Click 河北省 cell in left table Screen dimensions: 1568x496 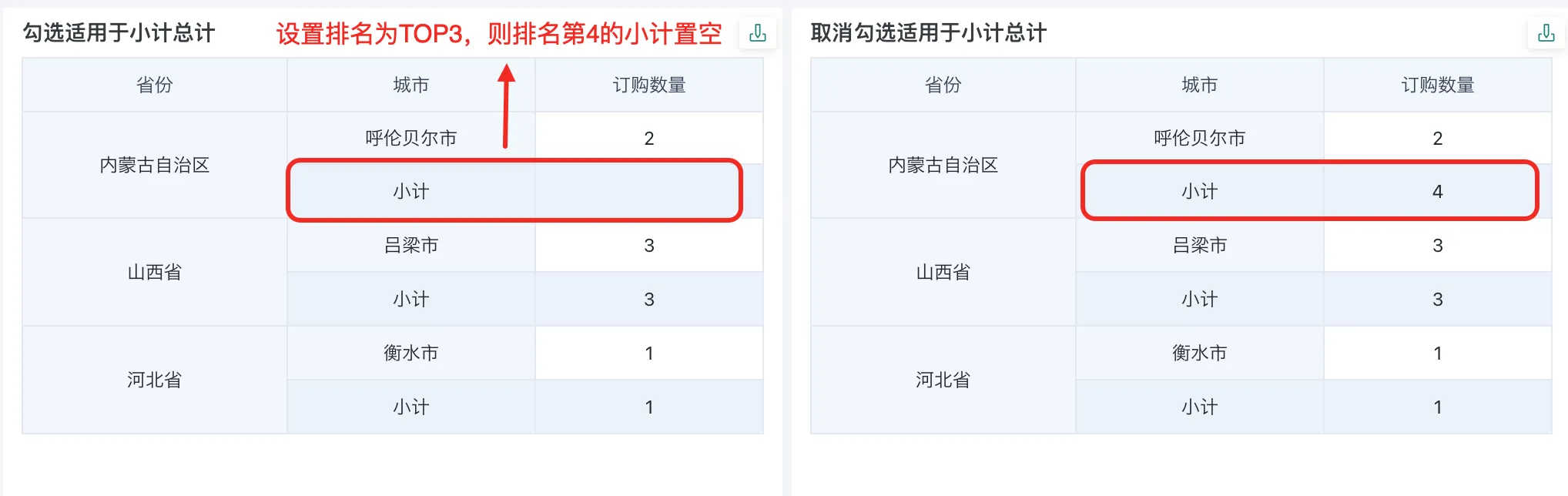[x=155, y=380]
